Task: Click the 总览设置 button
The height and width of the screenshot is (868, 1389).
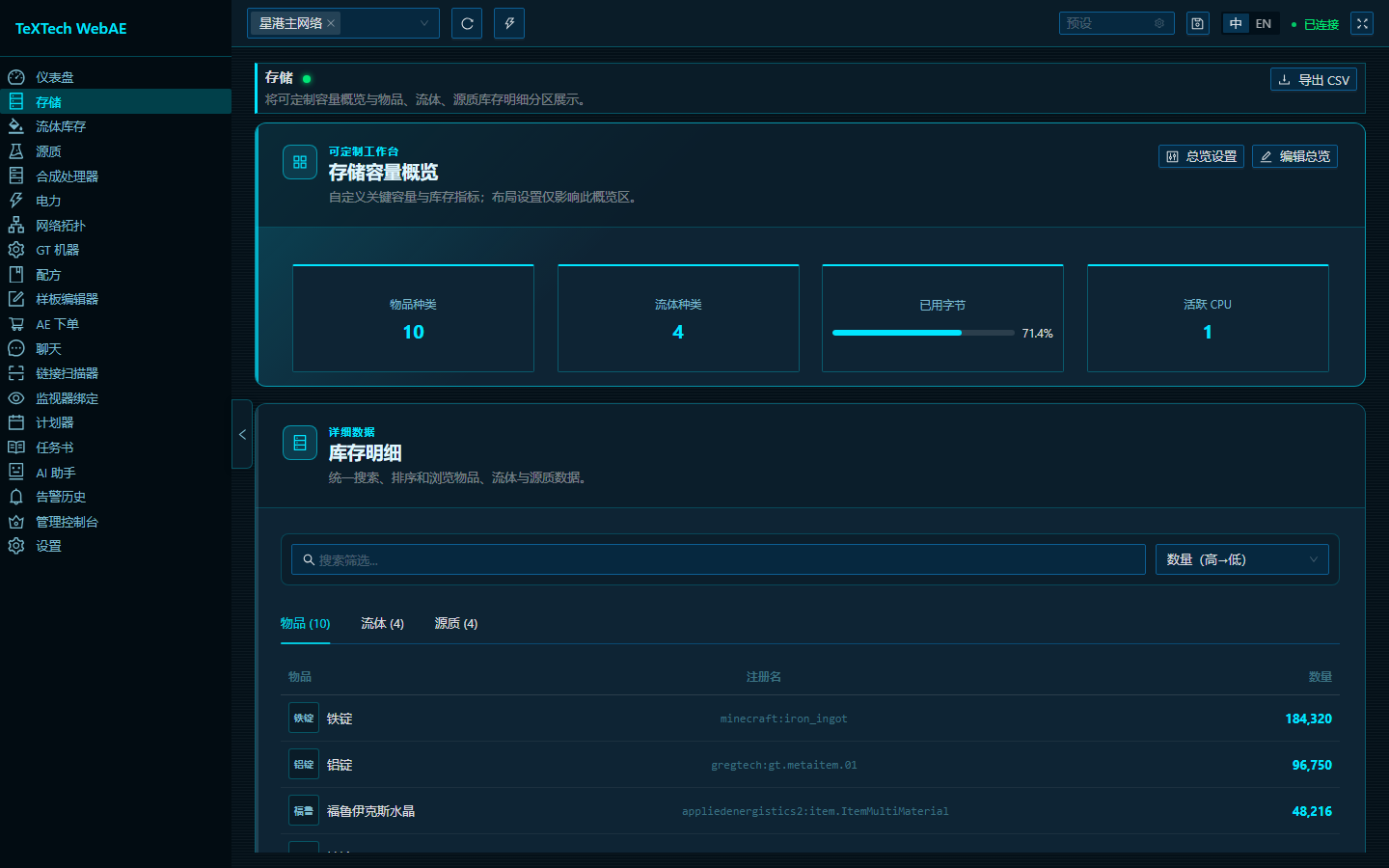Action: (x=1201, y=156)
